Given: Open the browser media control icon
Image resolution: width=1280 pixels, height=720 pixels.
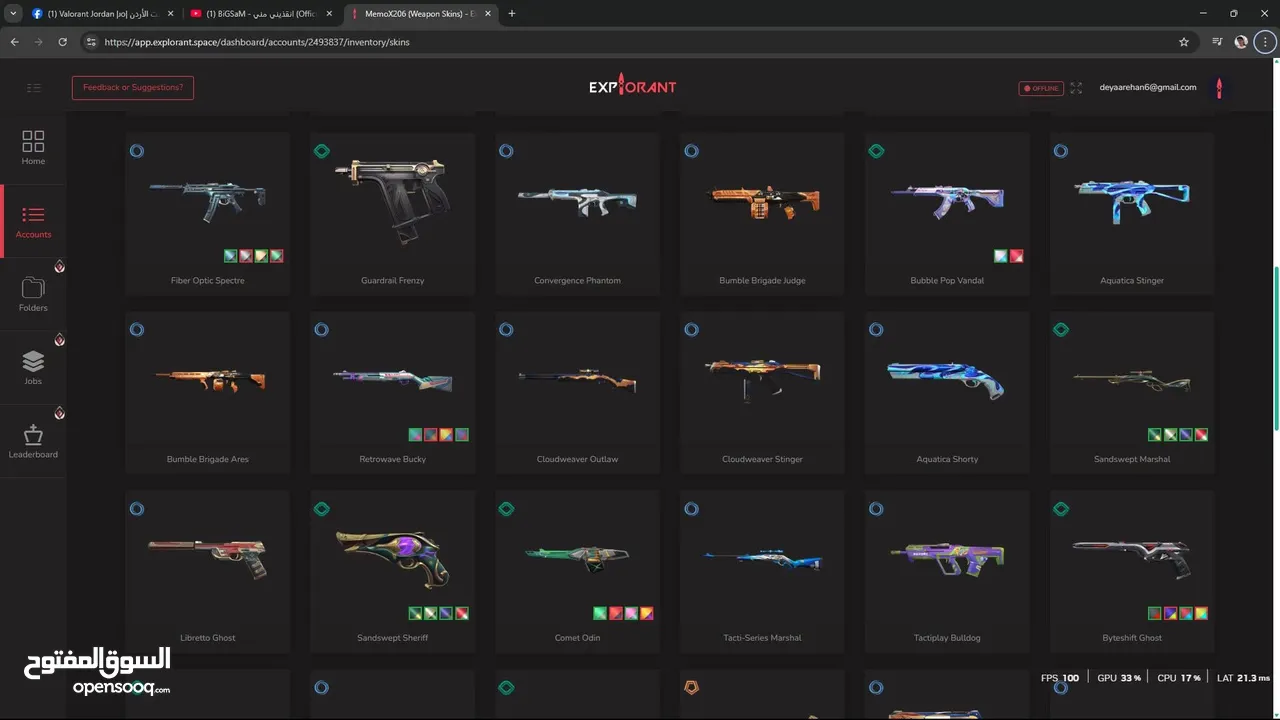Looking at the screenshot, I should point(1217,42).
